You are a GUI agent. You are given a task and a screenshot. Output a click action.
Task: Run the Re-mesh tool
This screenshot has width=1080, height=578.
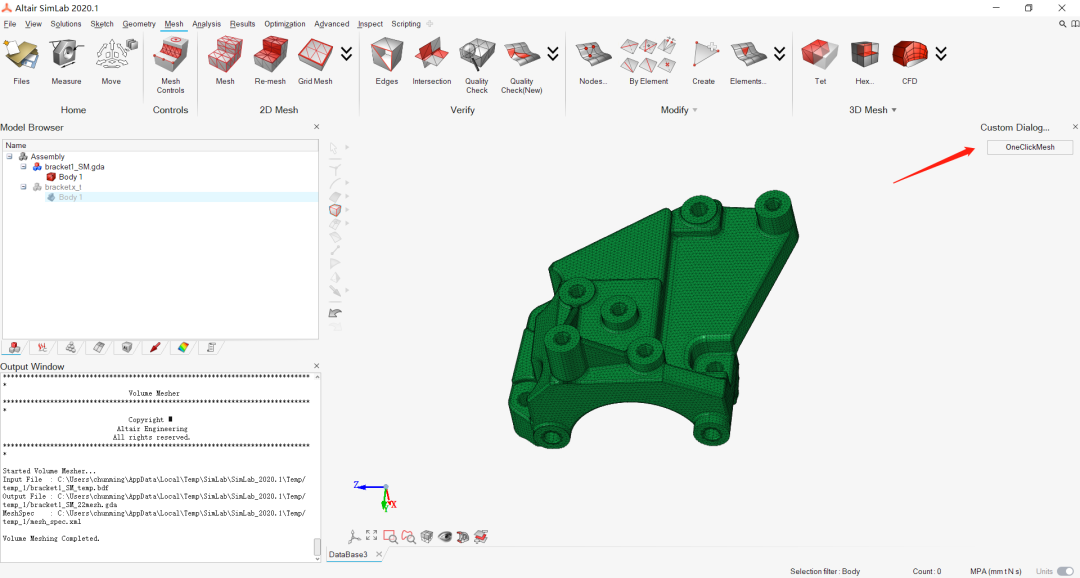pyautogui.click(x=270, y=62)
